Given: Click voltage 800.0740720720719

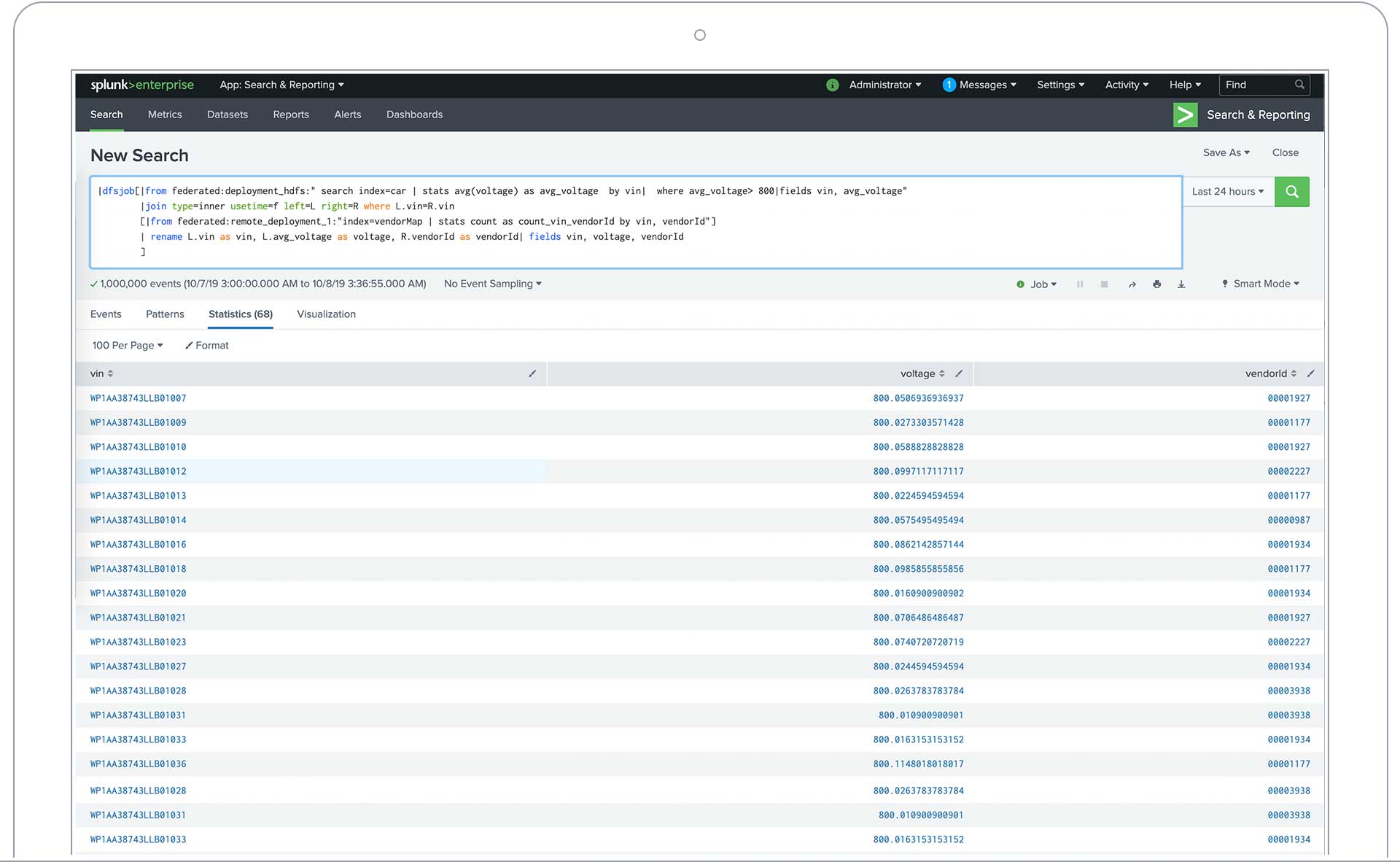Looking at the screenshot, I should 918,642.
